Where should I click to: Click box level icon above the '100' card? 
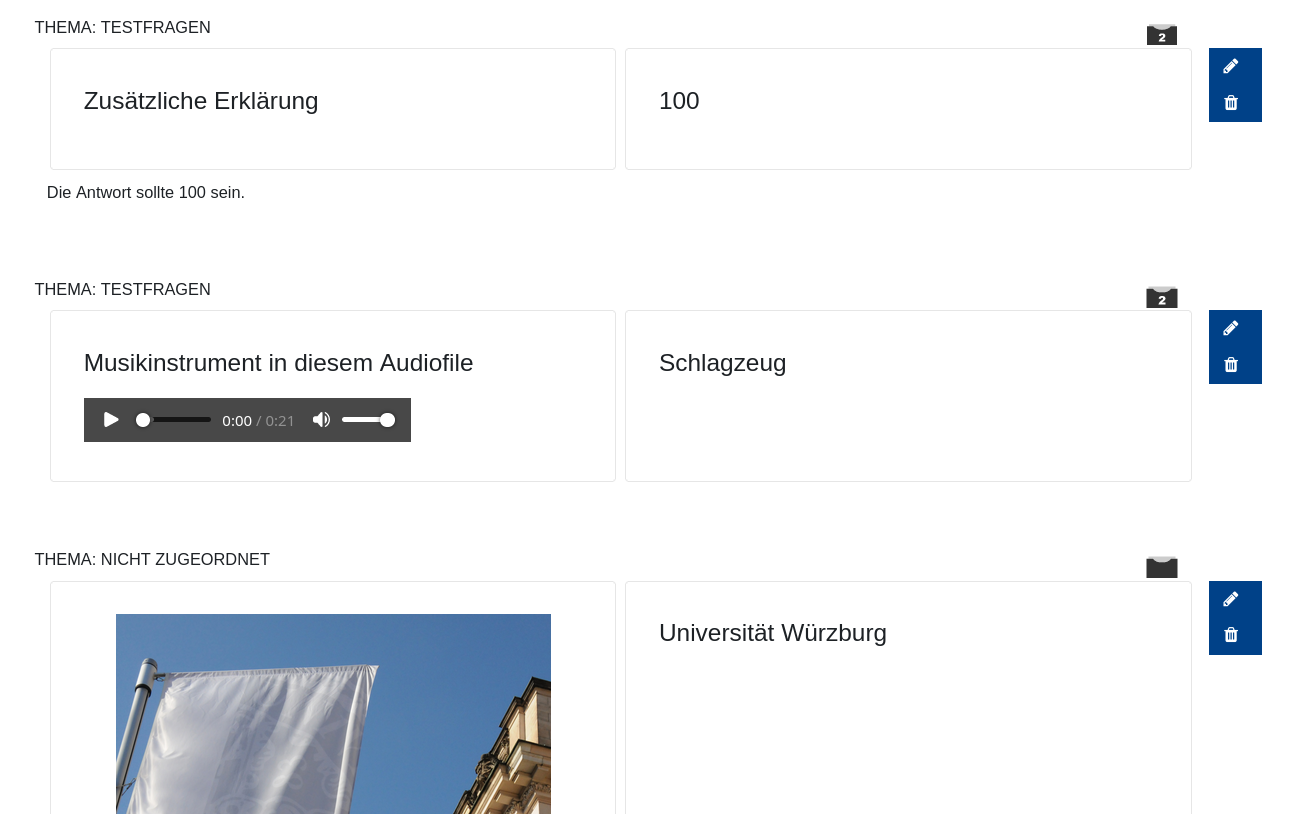point(1161,35)
